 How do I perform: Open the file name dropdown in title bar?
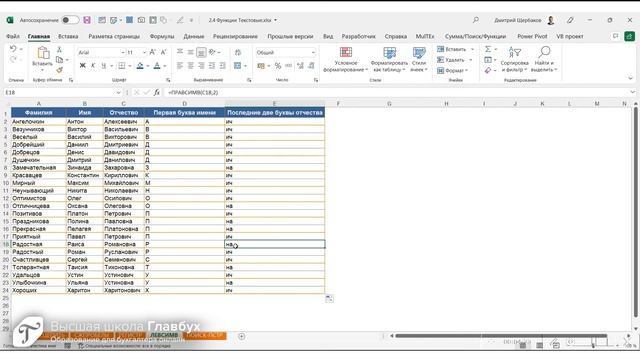click(x=276, y=20)
